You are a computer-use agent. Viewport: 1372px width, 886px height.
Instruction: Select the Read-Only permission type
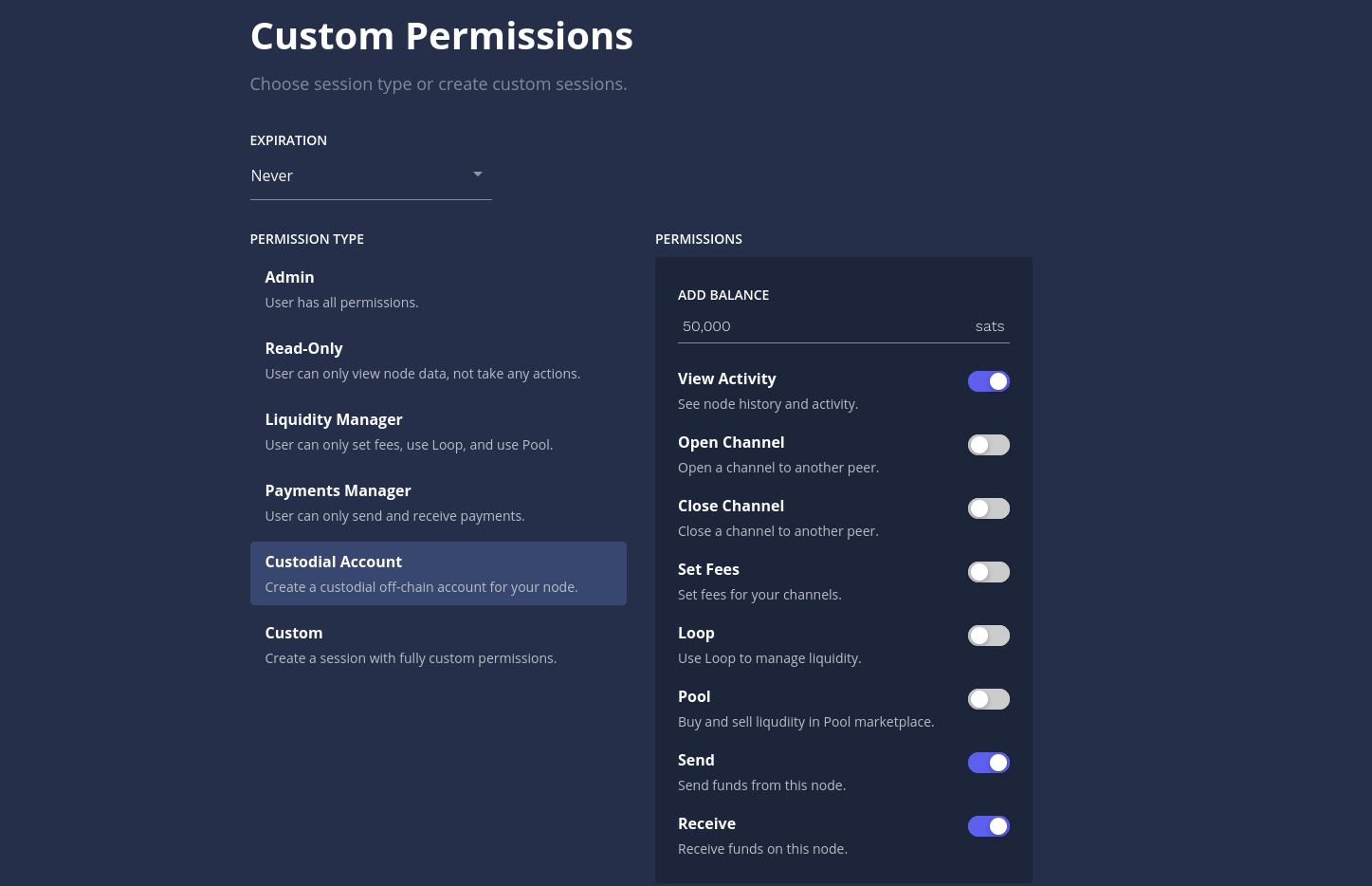click(437, 360)
